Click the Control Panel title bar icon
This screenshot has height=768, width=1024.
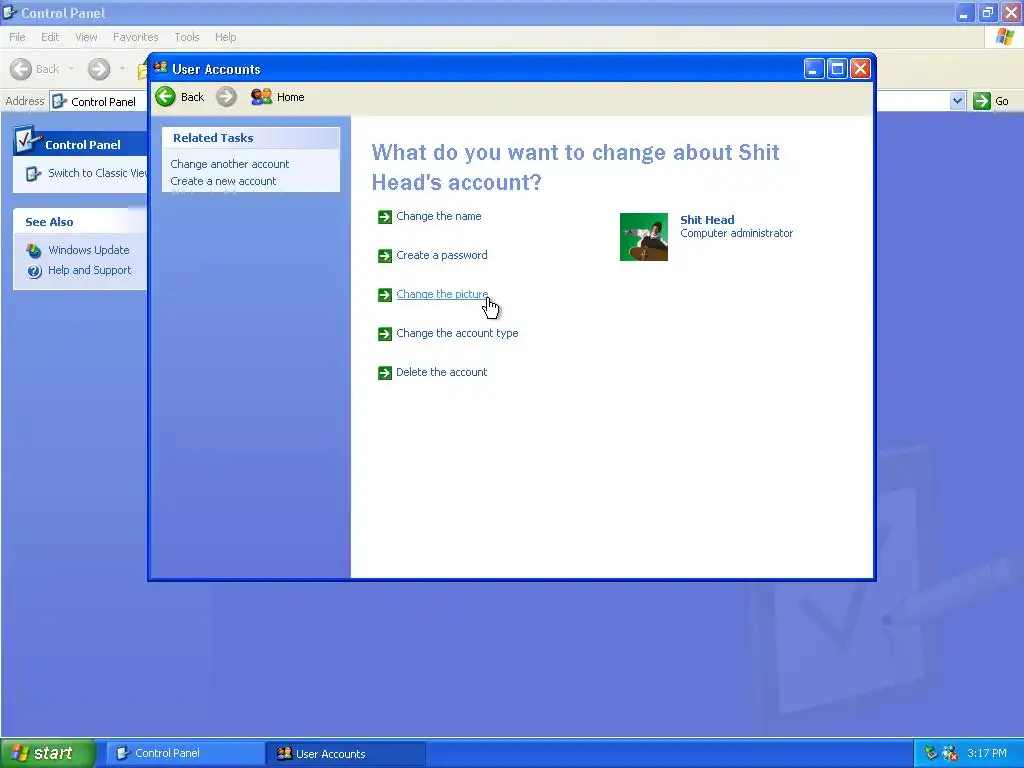pos(10,12)
